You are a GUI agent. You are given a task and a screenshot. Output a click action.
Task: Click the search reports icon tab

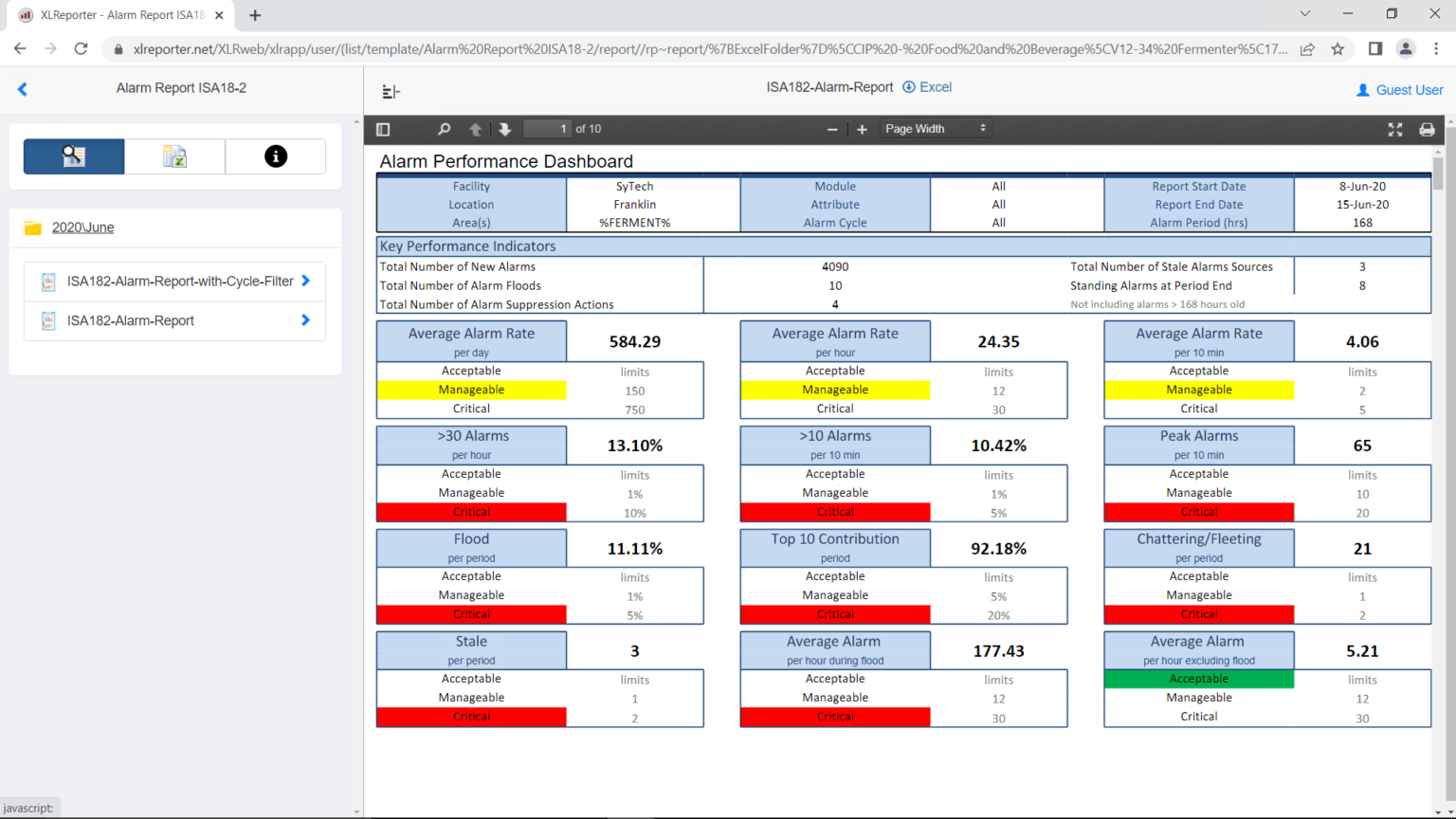[74, 156]
